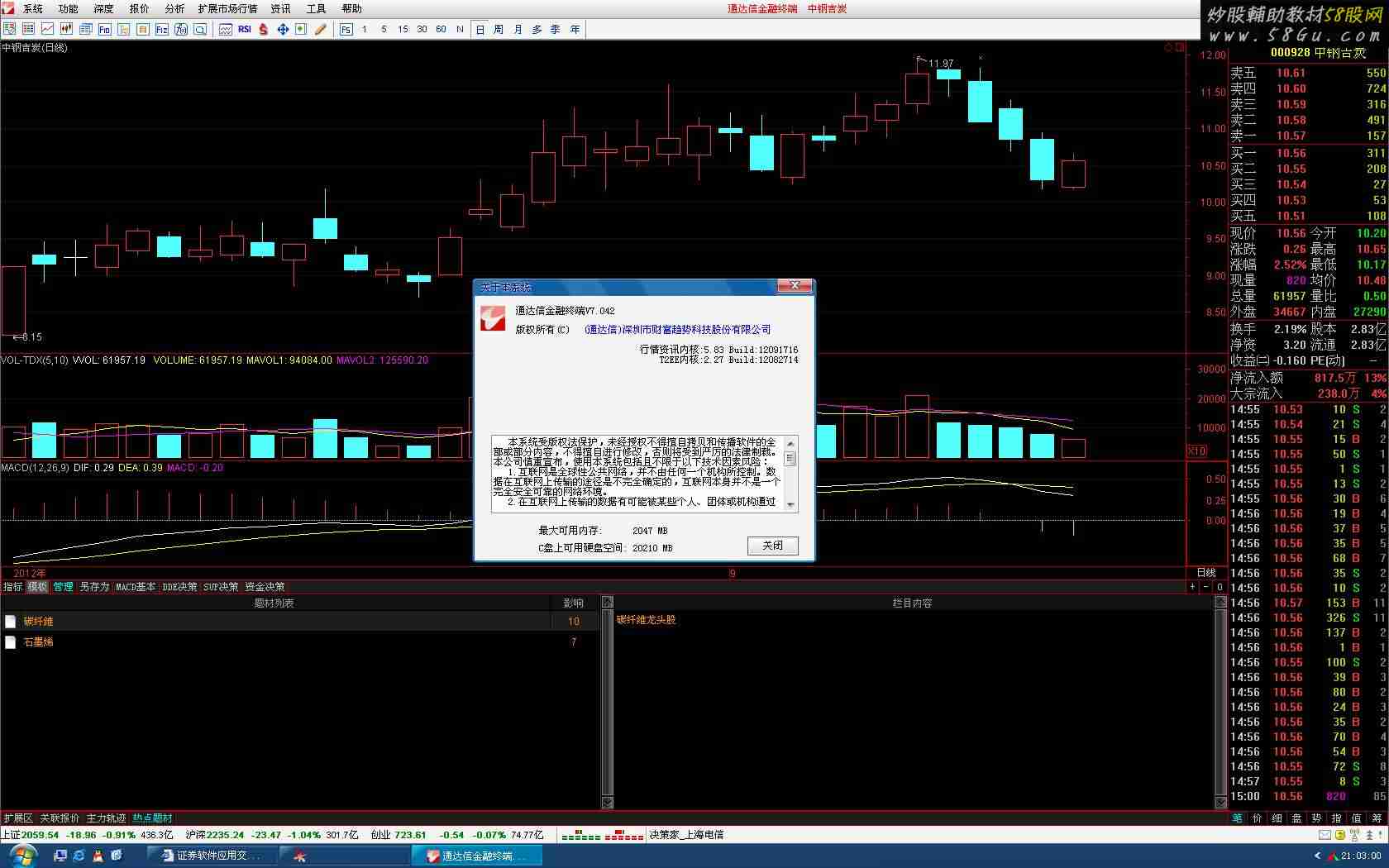Click license text scrollbar up arrow

(x=790, y=444)
